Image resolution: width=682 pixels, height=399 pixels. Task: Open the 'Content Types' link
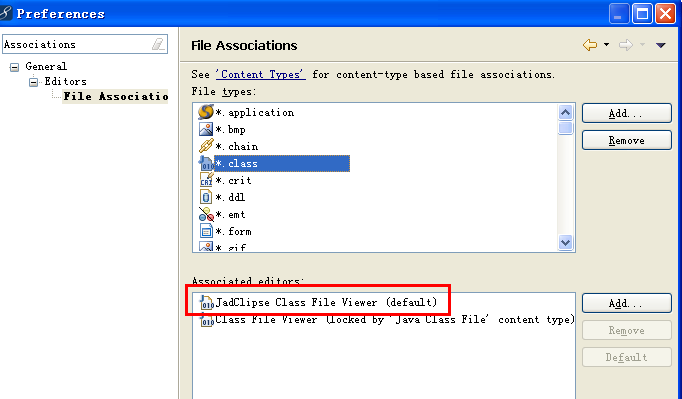tap(261, 74)
